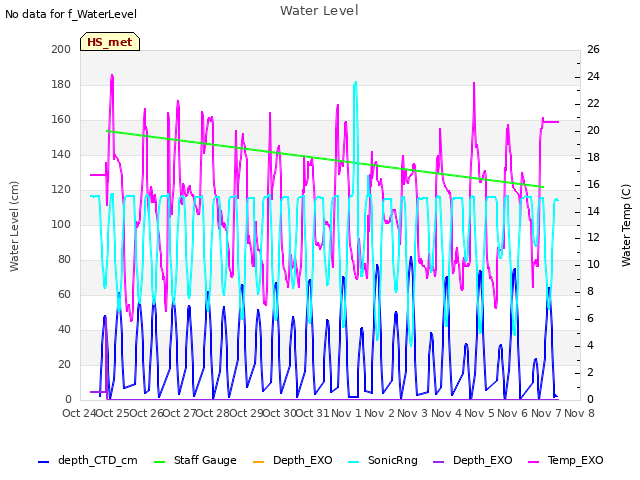Click the blue depth_CTD_cm legend swatch
Viewport: 640px width, 480px height.
[x=43, y=462]
